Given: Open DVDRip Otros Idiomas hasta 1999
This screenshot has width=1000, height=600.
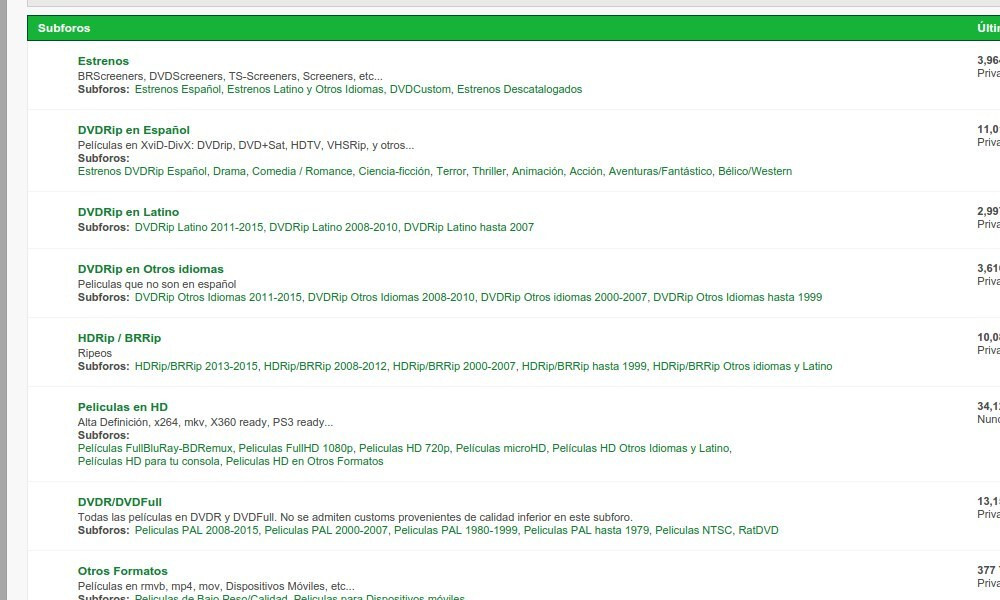Looking at the screenshot, I should [737, 297].
